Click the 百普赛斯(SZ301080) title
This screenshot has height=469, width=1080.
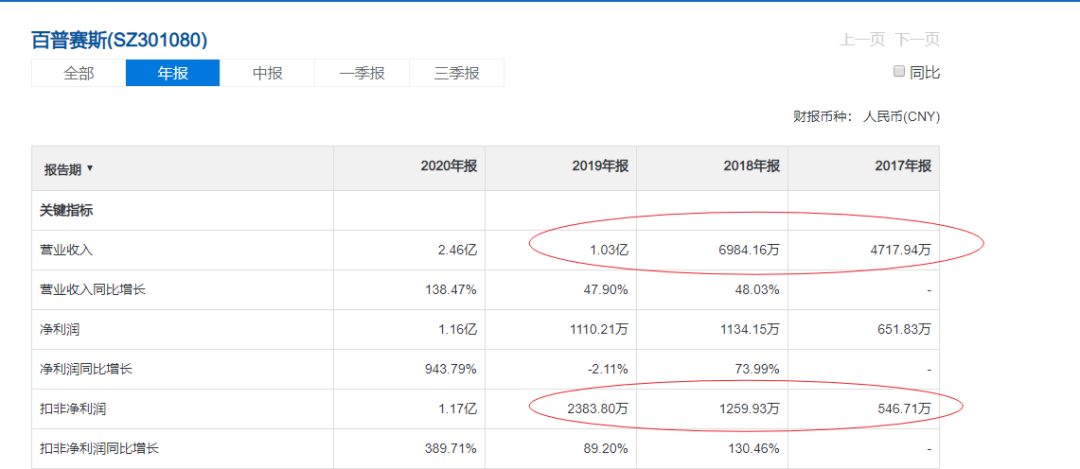(119, 40)
